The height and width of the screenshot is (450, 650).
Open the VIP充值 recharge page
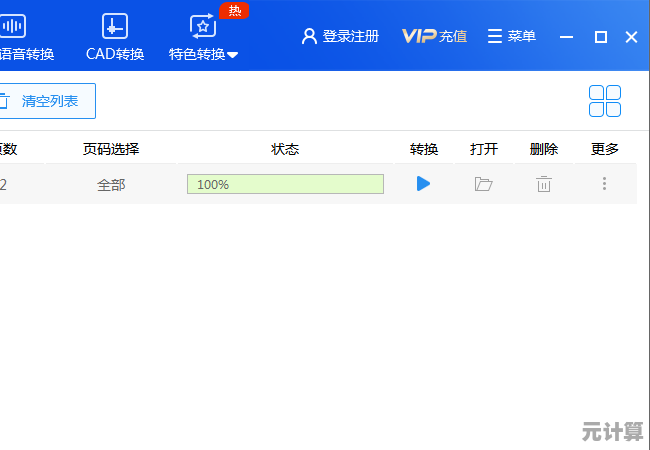point(434,36)
